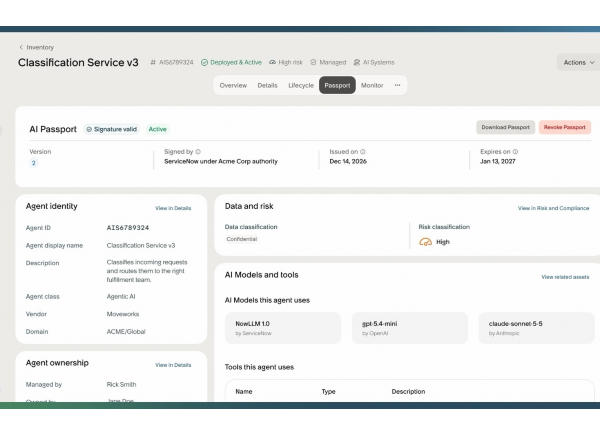Click info icon next to Signed by
This screenshot has height=433, width=600.
click(198, 152)
